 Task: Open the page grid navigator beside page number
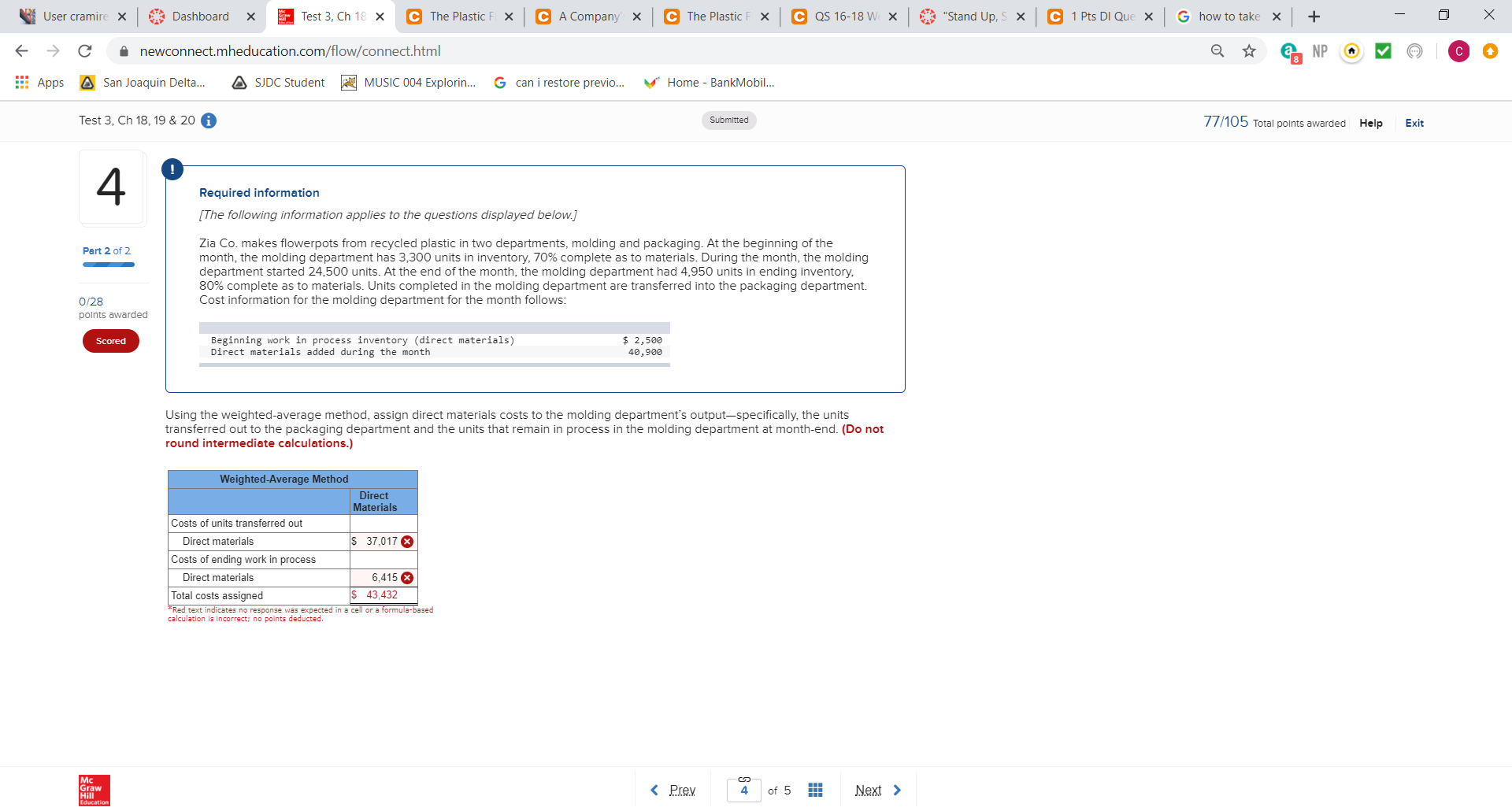[x=815, y=790]
